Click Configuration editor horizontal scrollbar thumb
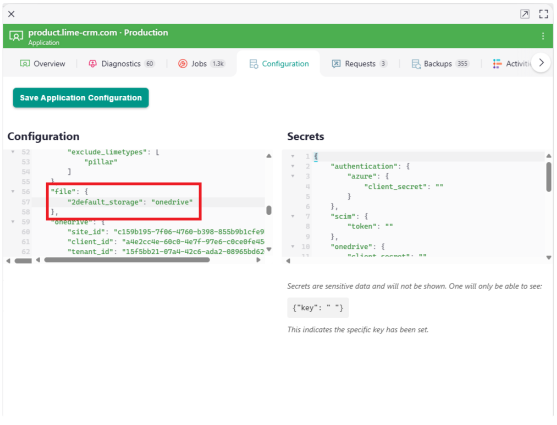 (x=127, y=260)
